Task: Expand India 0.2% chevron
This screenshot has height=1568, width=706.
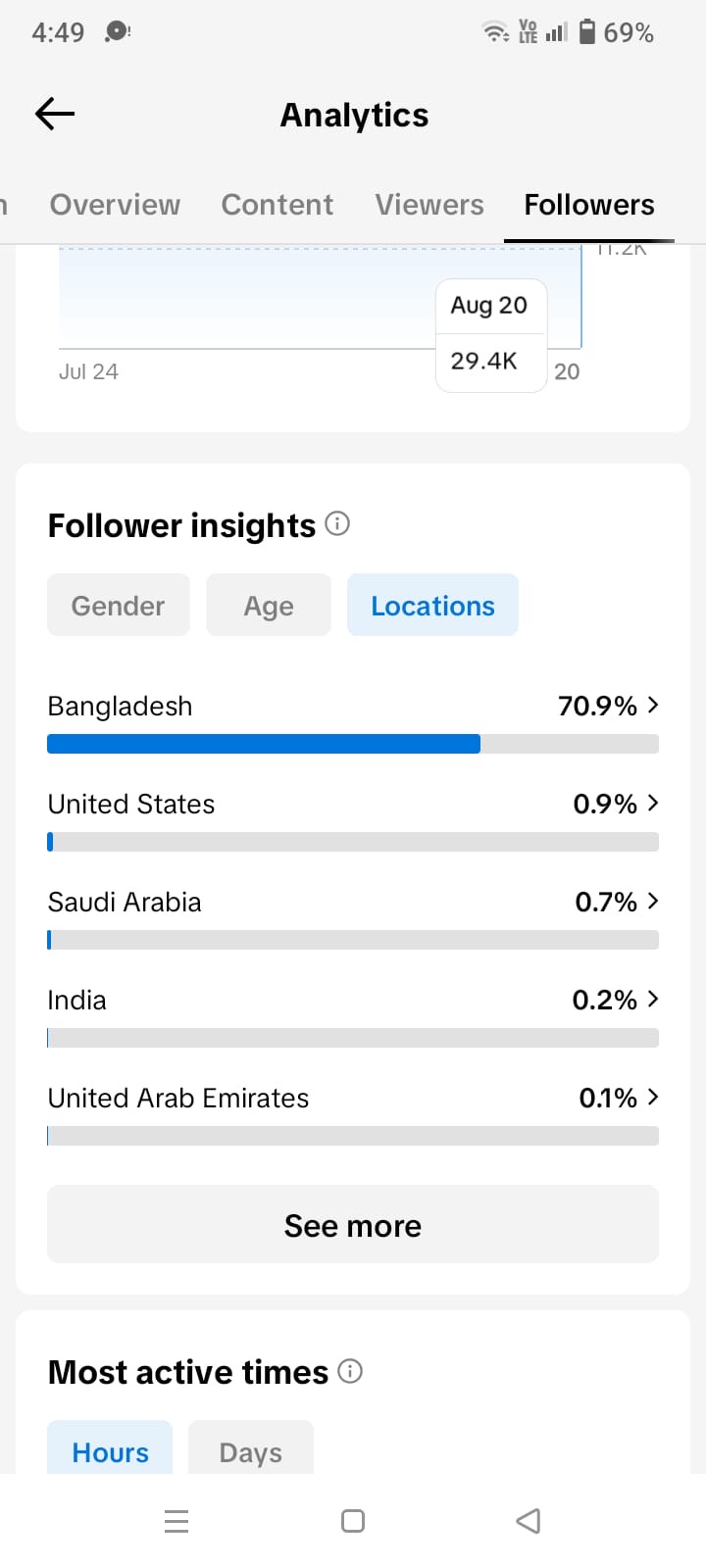Action: (653, 999)
